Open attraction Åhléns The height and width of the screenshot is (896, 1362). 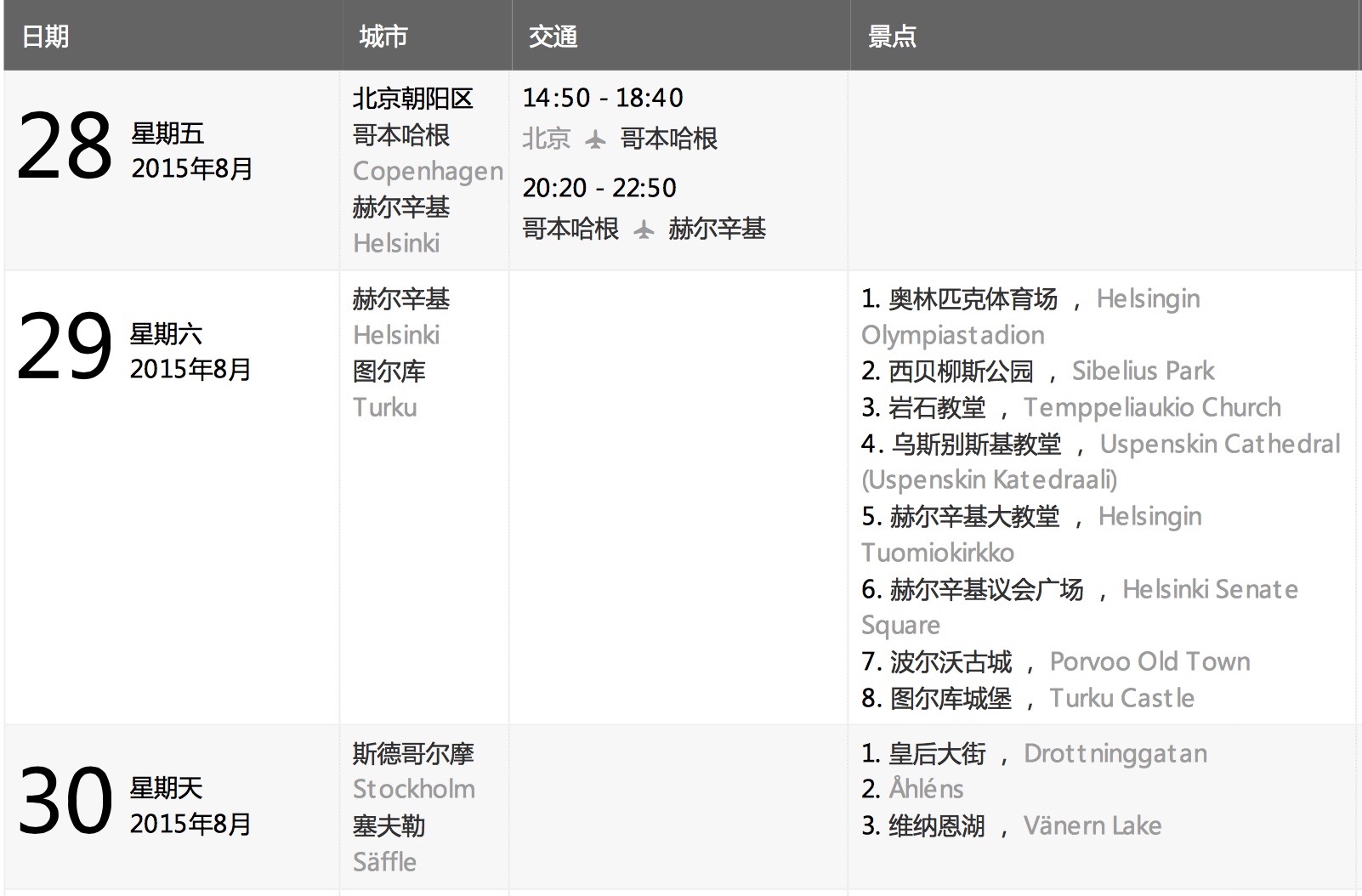[x=926, y=790]
